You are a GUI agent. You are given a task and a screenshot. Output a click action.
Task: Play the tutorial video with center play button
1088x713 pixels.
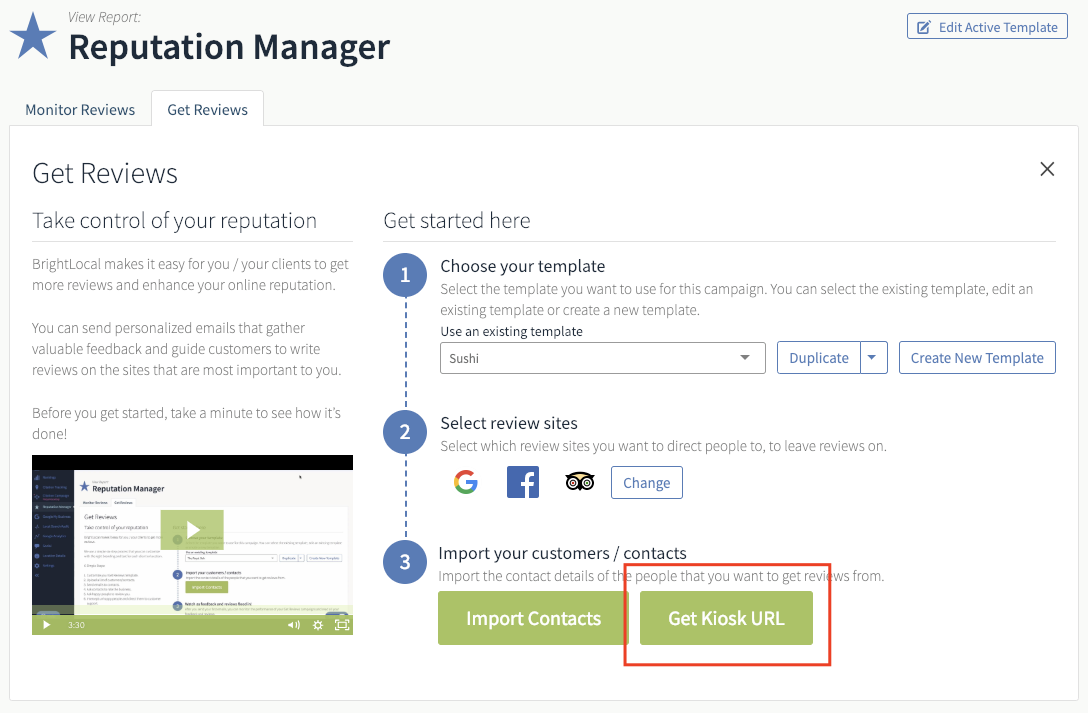tap(192, 531)
